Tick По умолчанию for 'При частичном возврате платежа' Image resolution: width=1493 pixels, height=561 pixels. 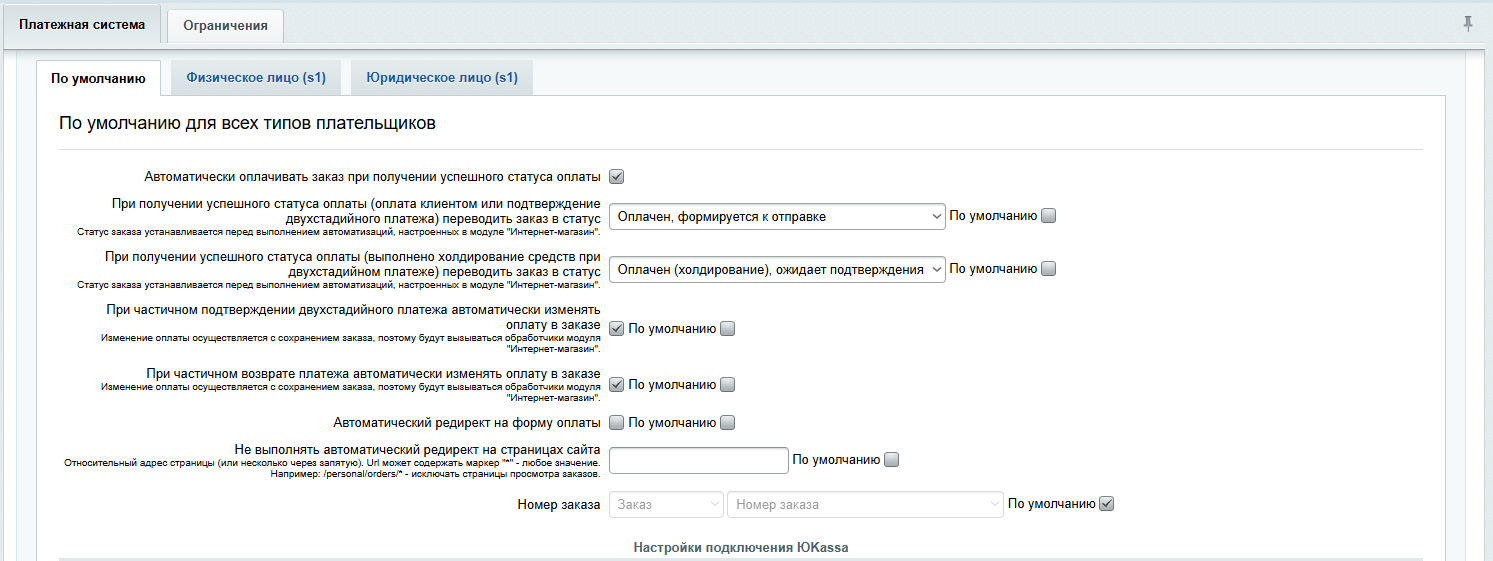[x=727, y=385]
